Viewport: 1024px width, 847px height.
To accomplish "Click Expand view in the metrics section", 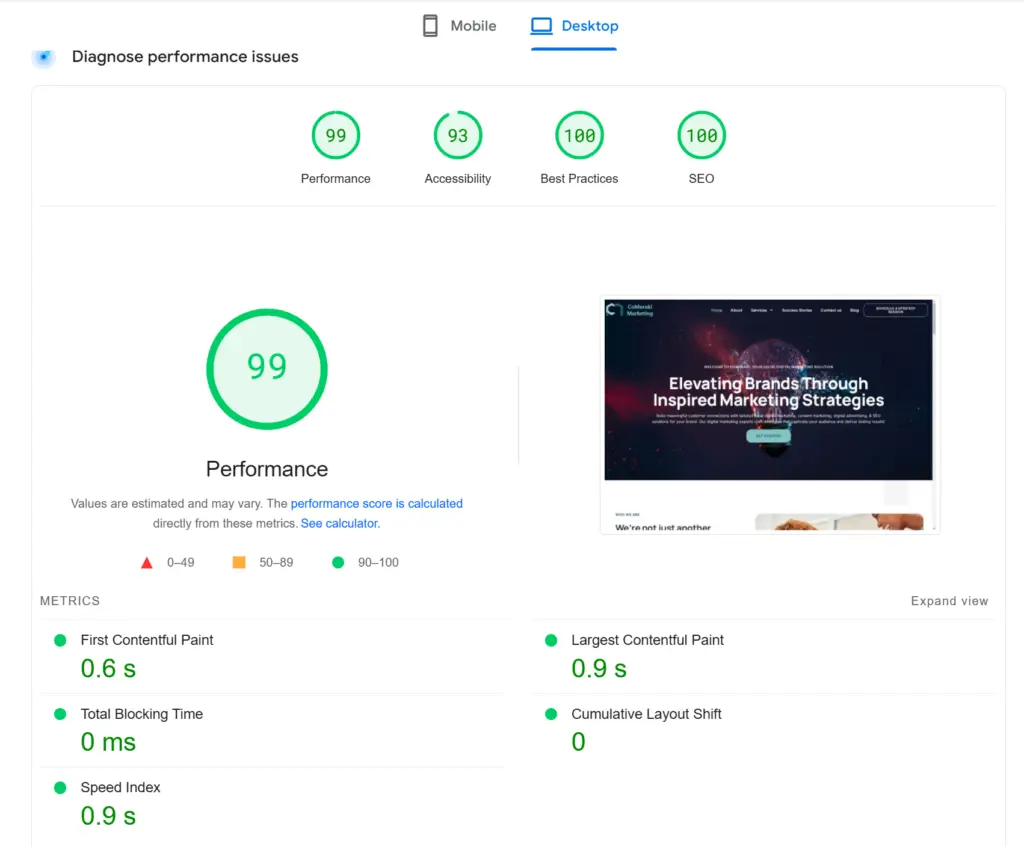I will 950,601.
